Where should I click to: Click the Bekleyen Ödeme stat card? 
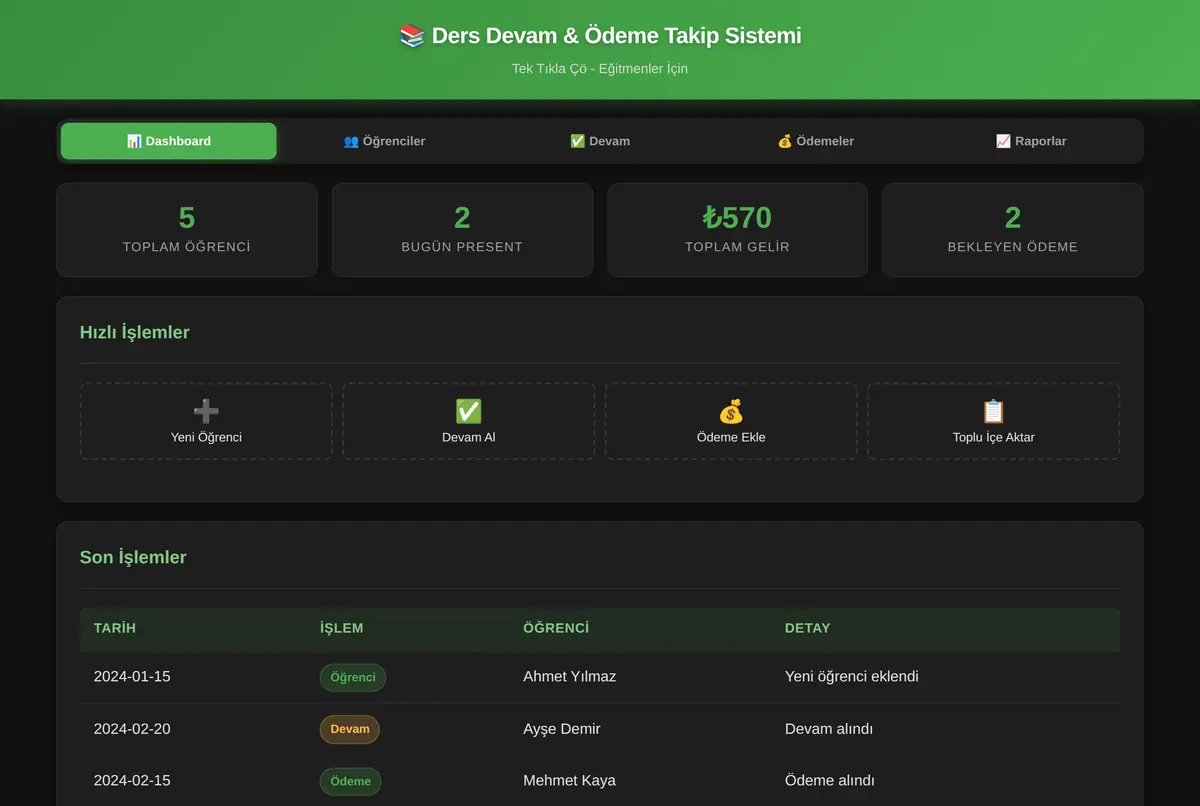pyautogui.click(x=1012, y=230)
